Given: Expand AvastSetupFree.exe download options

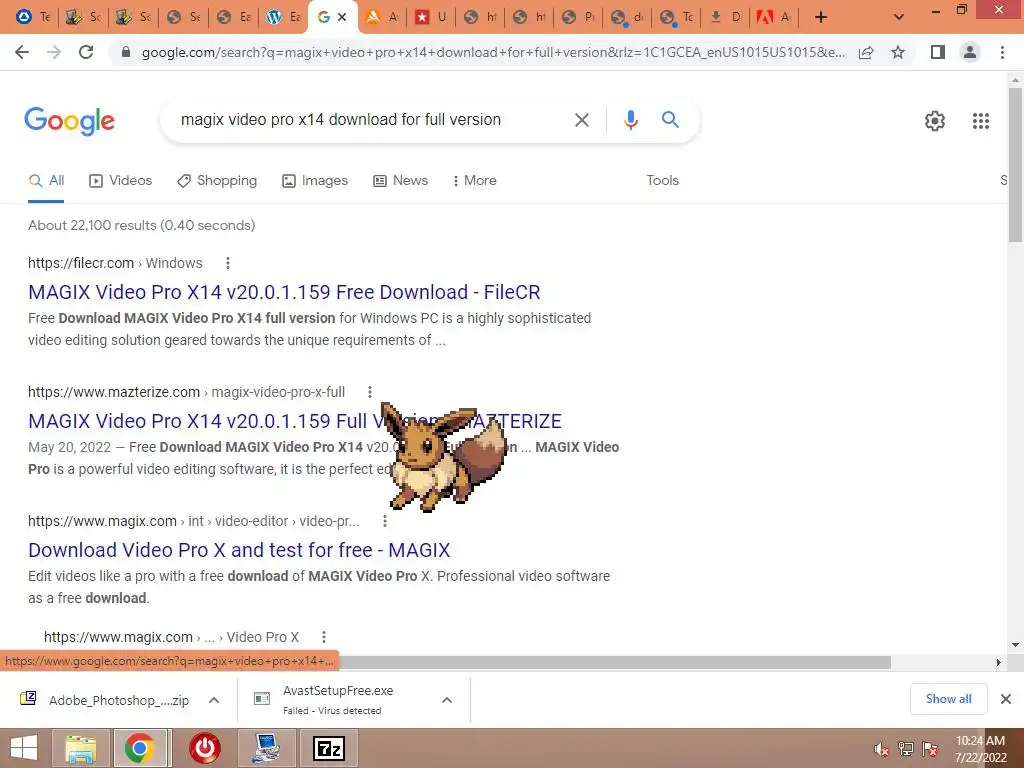Looking at the screenshot, I should (x=447, y=700).
